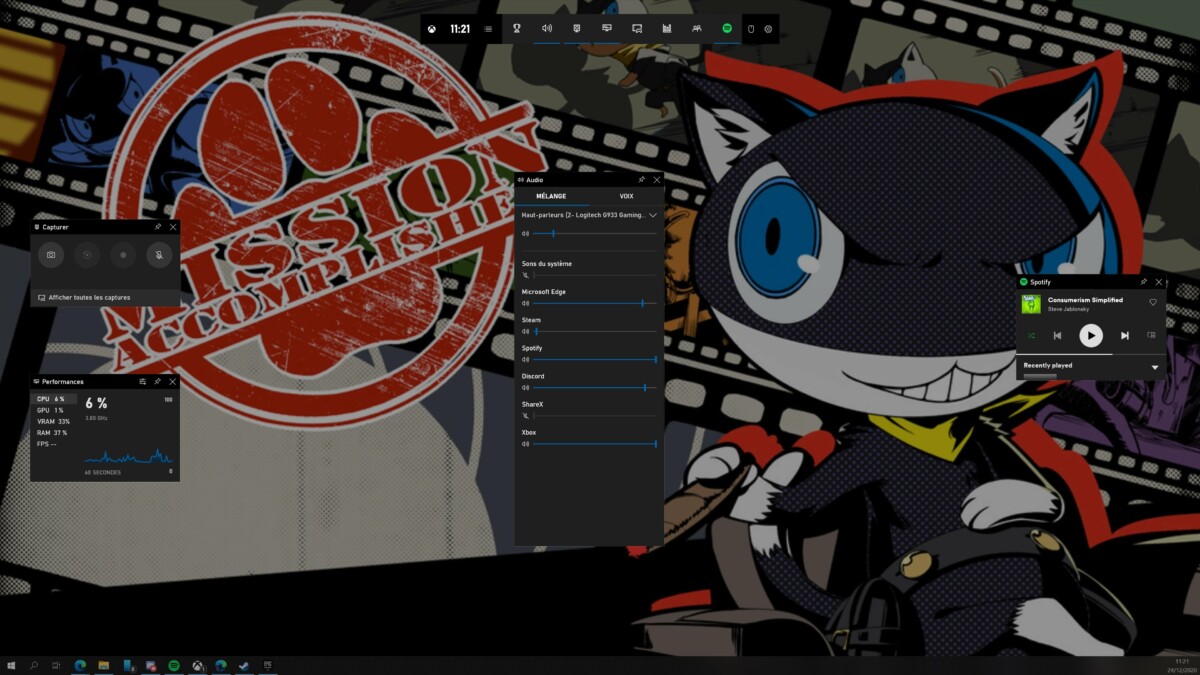The height and width of the screenshot is (675, 1200).
Task: Toggle the Performance widget from the Game Bar
Action: click(x=607, y=29)
